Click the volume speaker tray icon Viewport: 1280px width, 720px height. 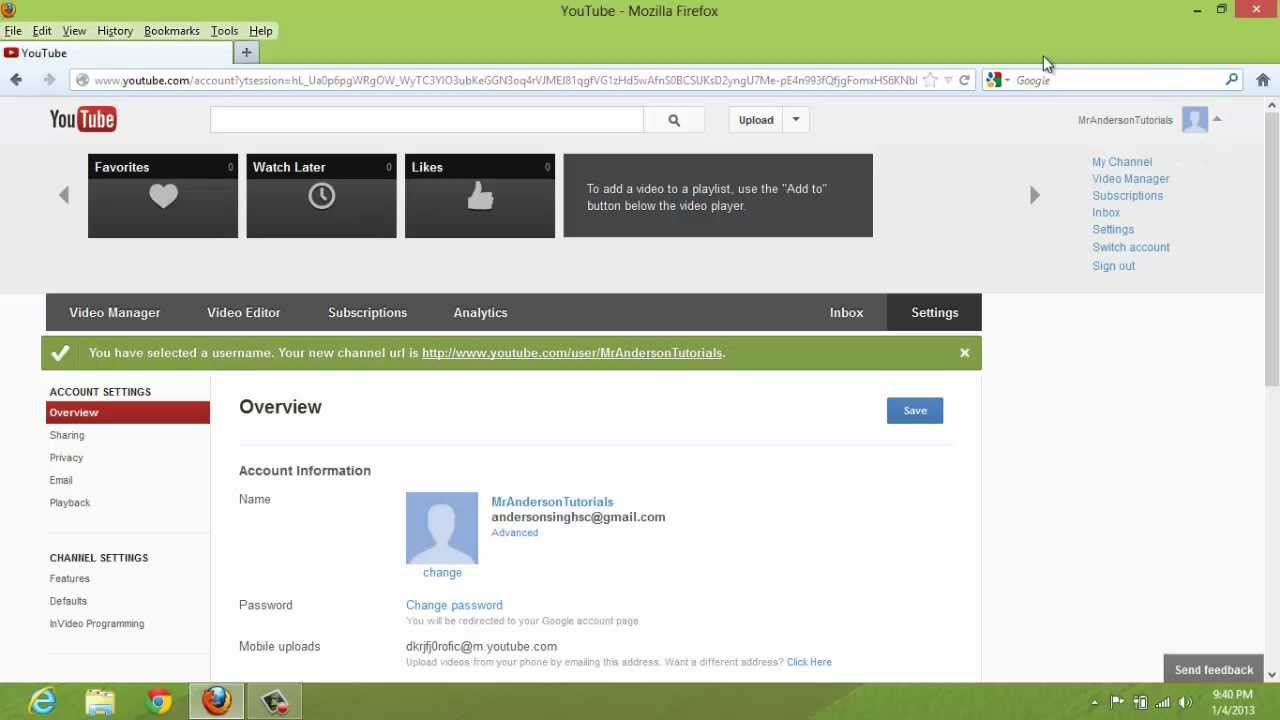[1185, 702]
